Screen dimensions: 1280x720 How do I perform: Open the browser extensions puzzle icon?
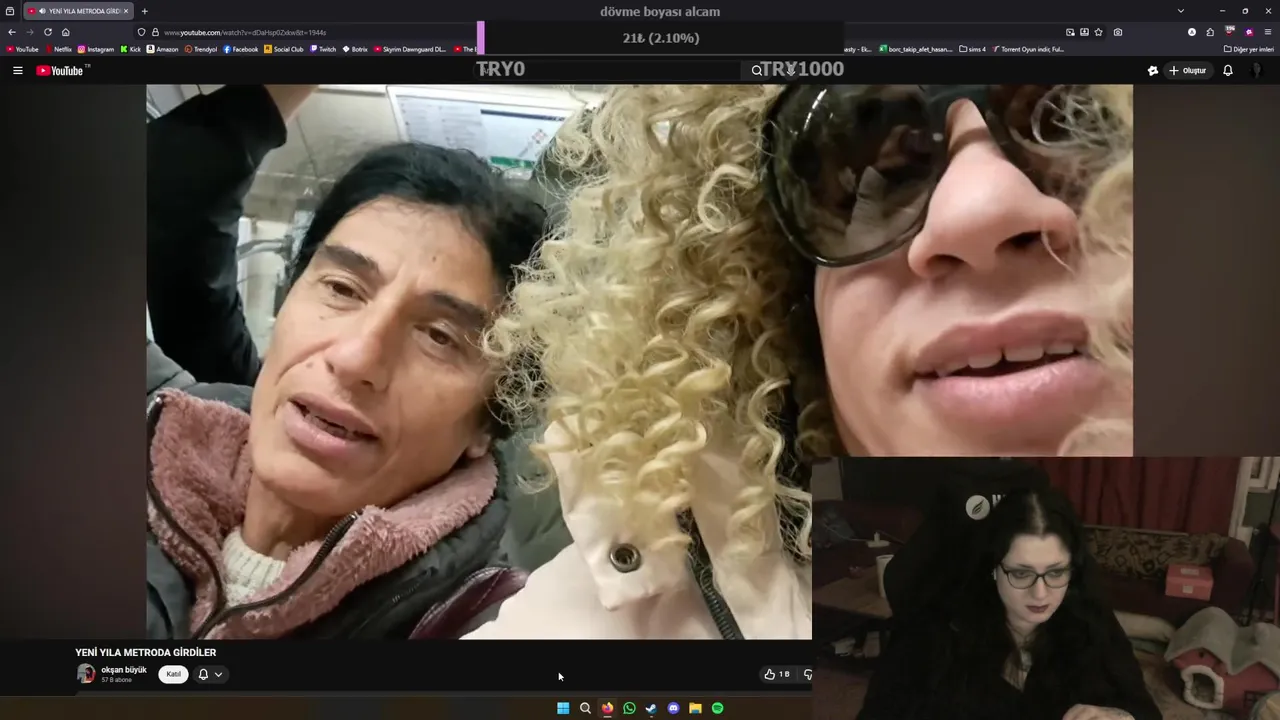[1210, 32]
